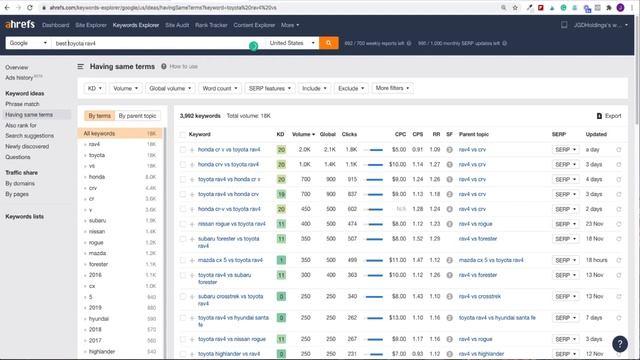This screenshot has height=360, width=640.
Task: Open Content Explorer in top navigation
Action: click(254, 25)
